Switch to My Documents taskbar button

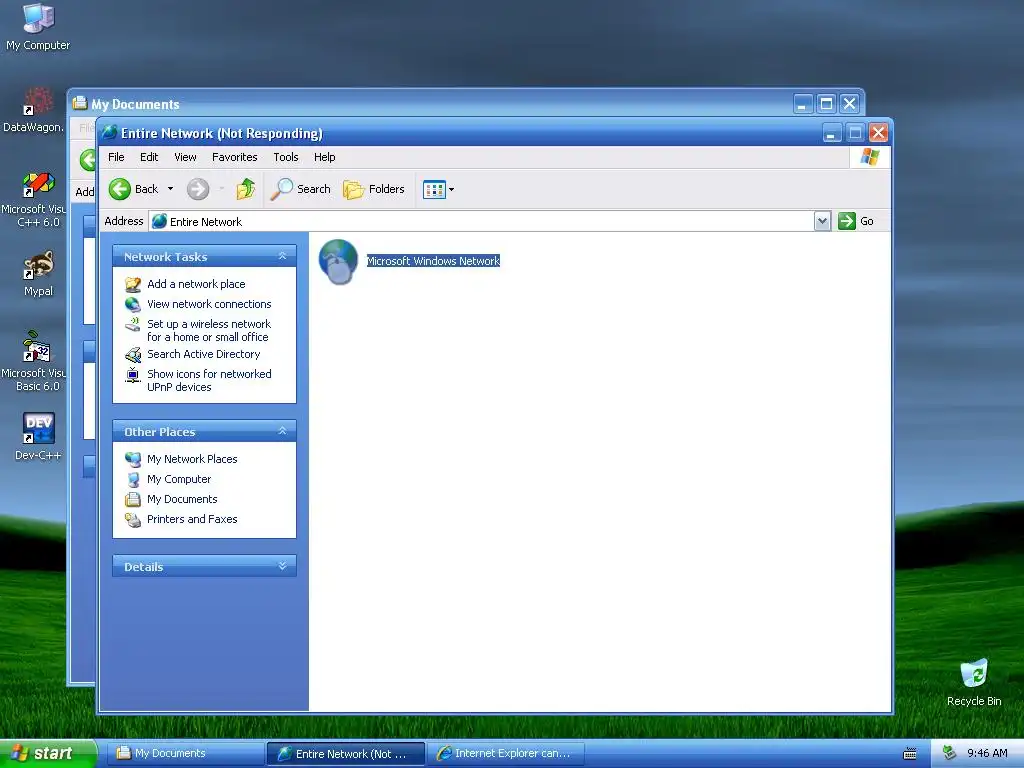coord(185,754)
